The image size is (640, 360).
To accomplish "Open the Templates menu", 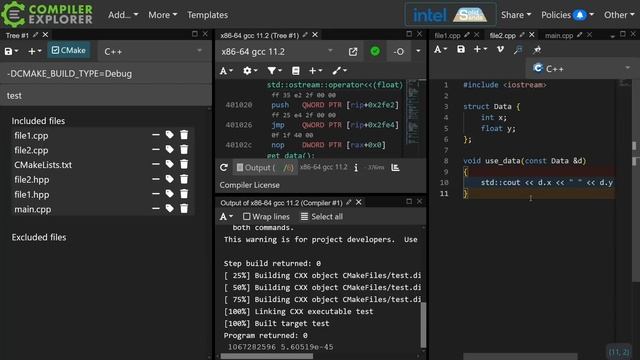I will tap(207, 15).
